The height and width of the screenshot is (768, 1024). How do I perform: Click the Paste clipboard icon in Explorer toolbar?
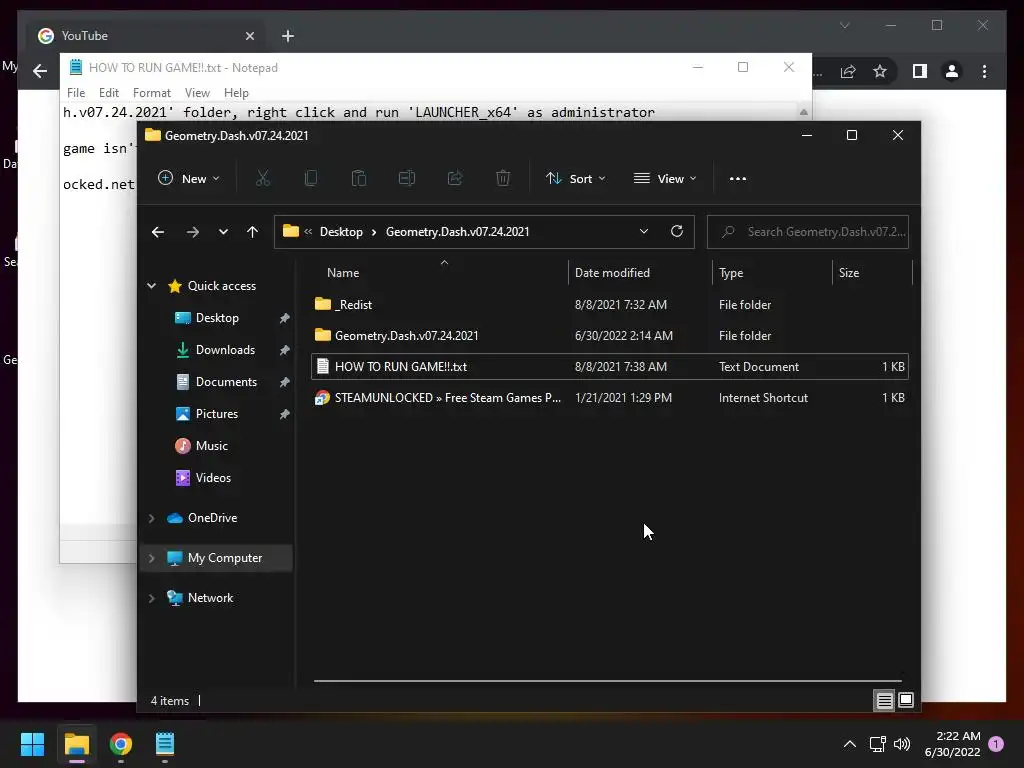(359, 178)
